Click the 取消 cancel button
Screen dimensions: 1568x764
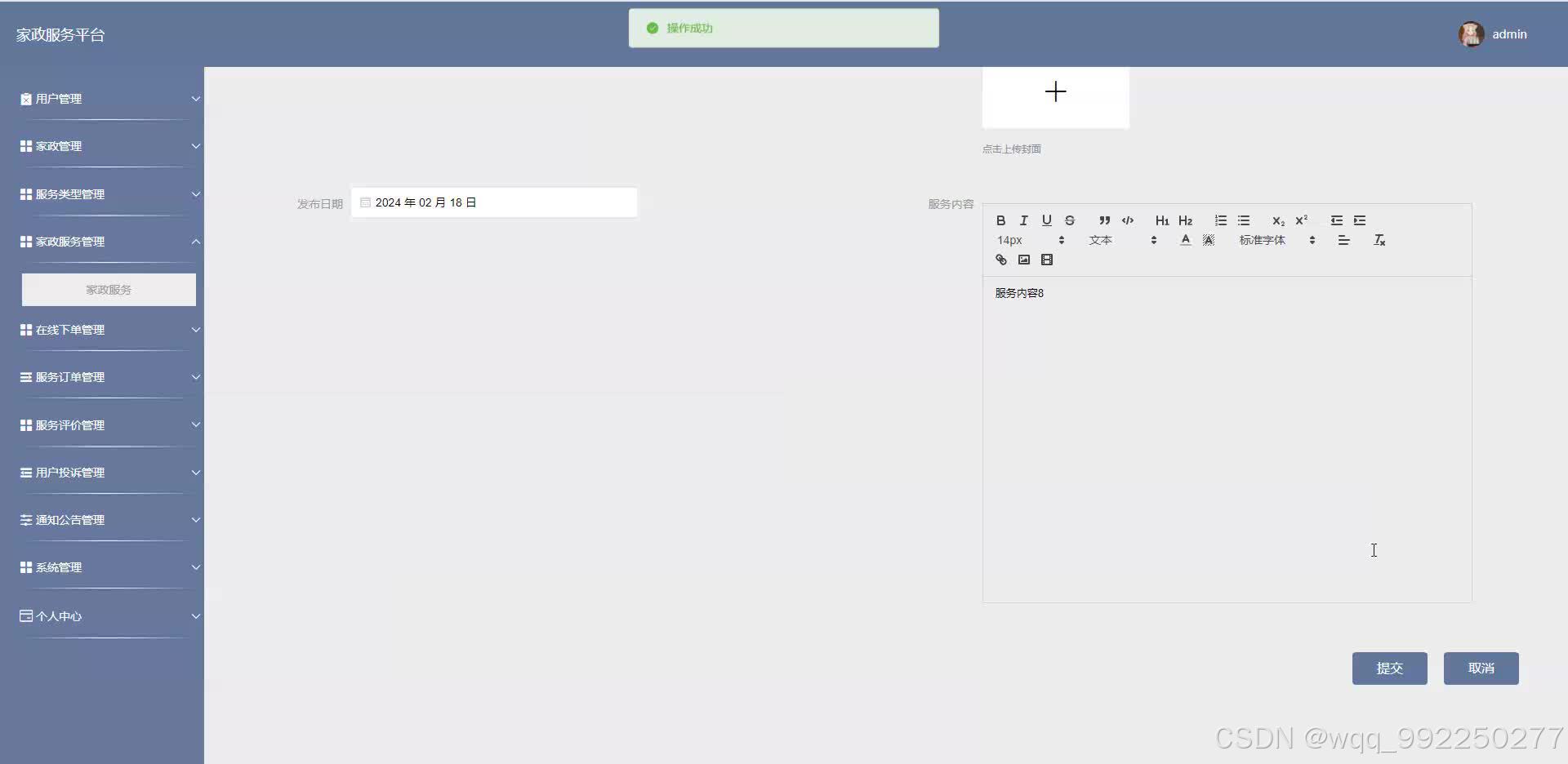tap(1481, 668)
